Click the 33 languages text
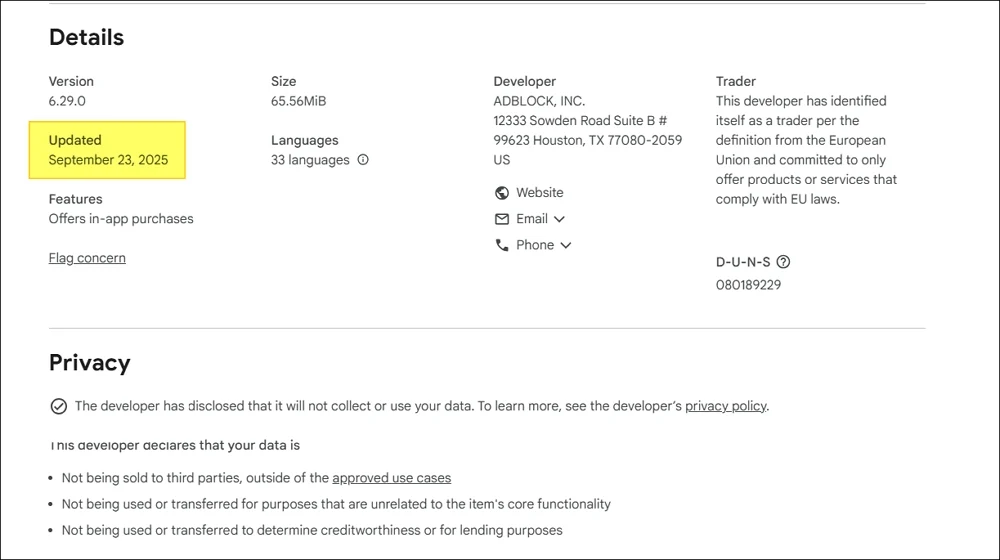The width and height of the screenshot is (1000, 560). click(x=310, y=160)
